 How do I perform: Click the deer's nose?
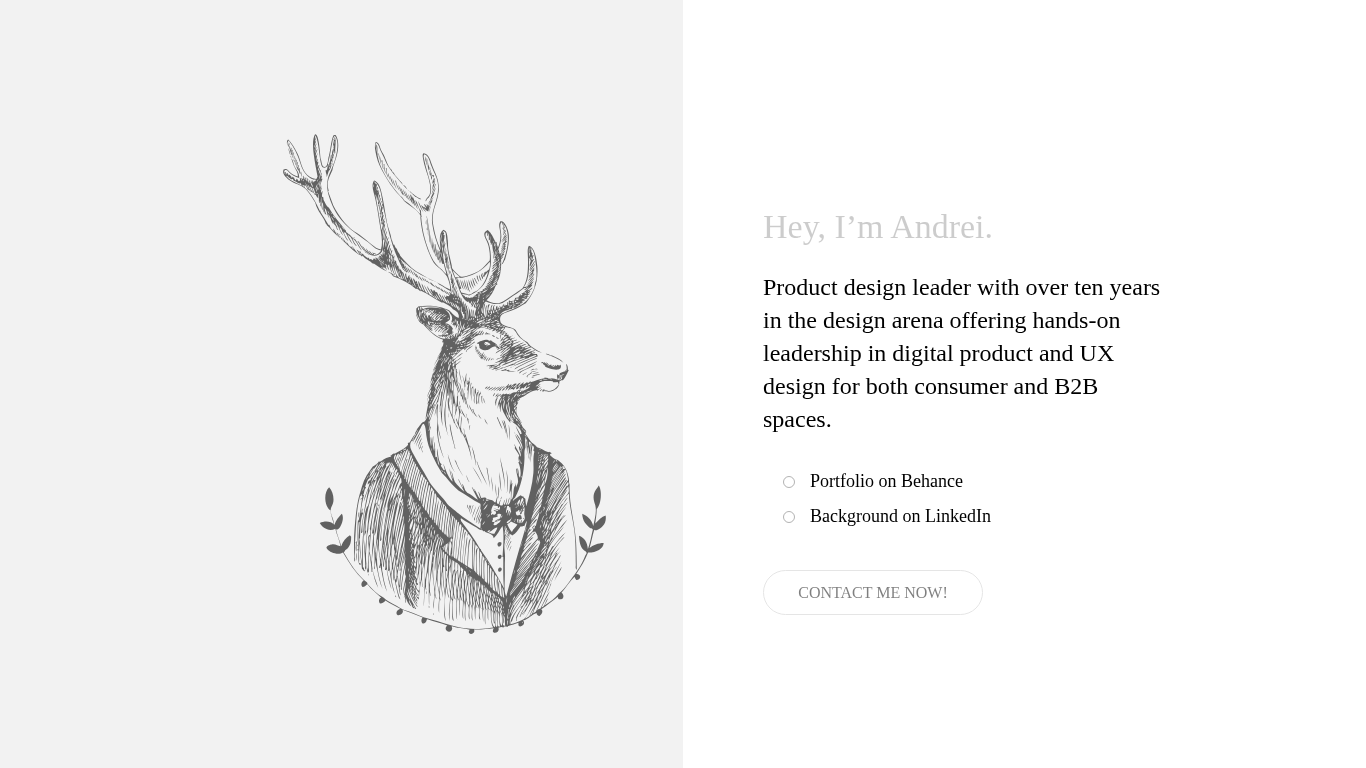pos(561,368)
